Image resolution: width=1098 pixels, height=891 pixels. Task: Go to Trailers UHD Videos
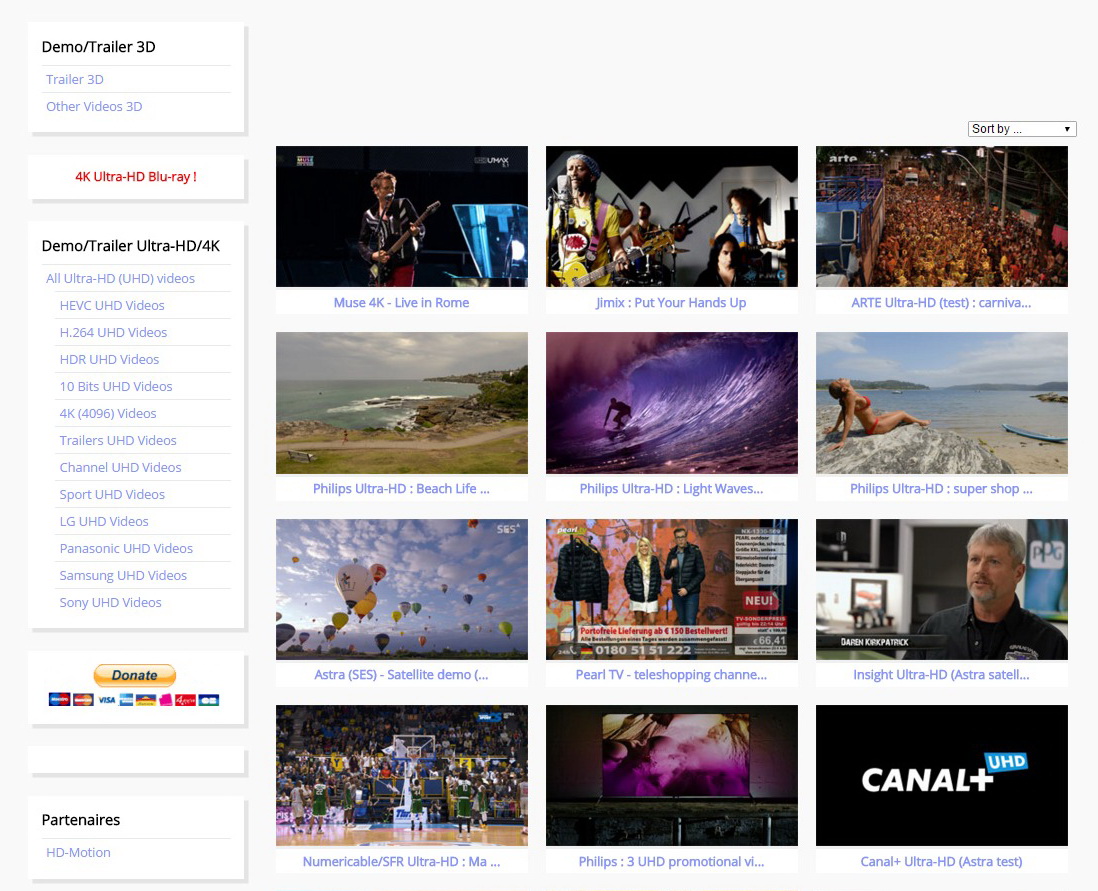coord(118,440)
